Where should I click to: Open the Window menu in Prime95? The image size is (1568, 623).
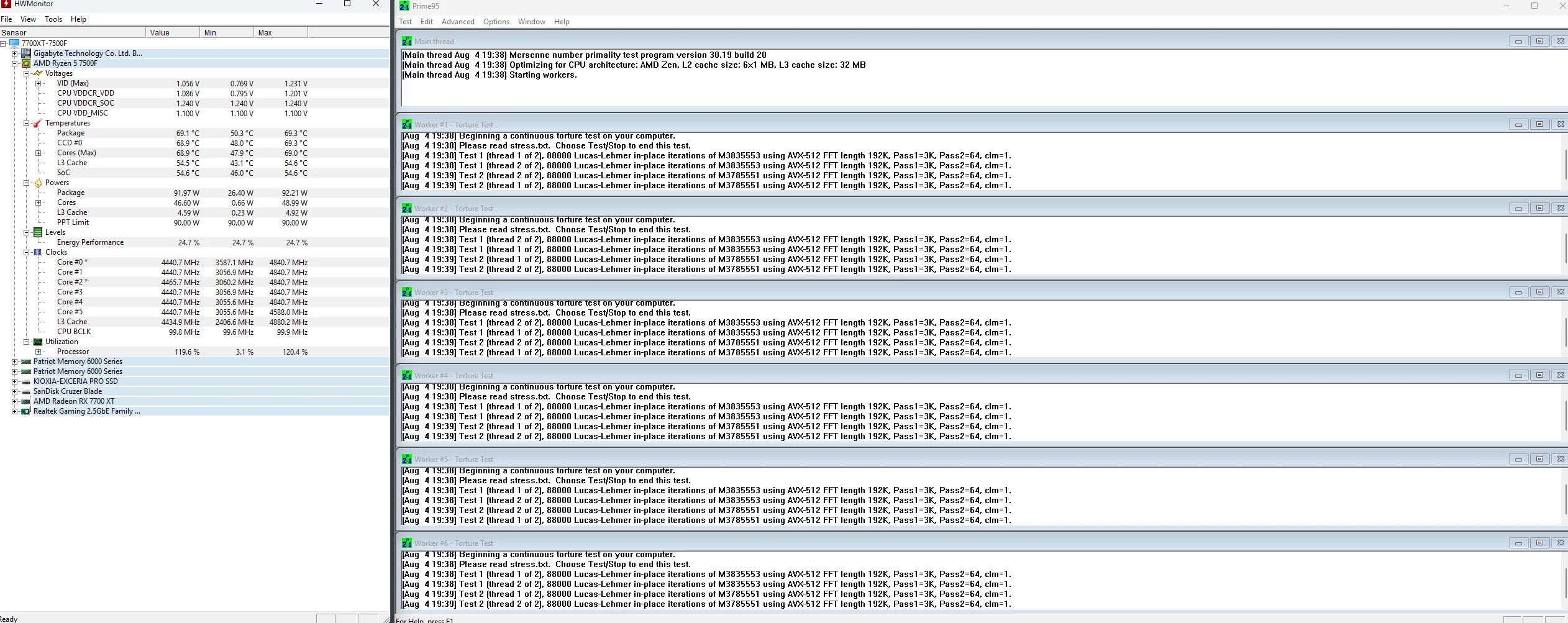click(x=532, y=22)
